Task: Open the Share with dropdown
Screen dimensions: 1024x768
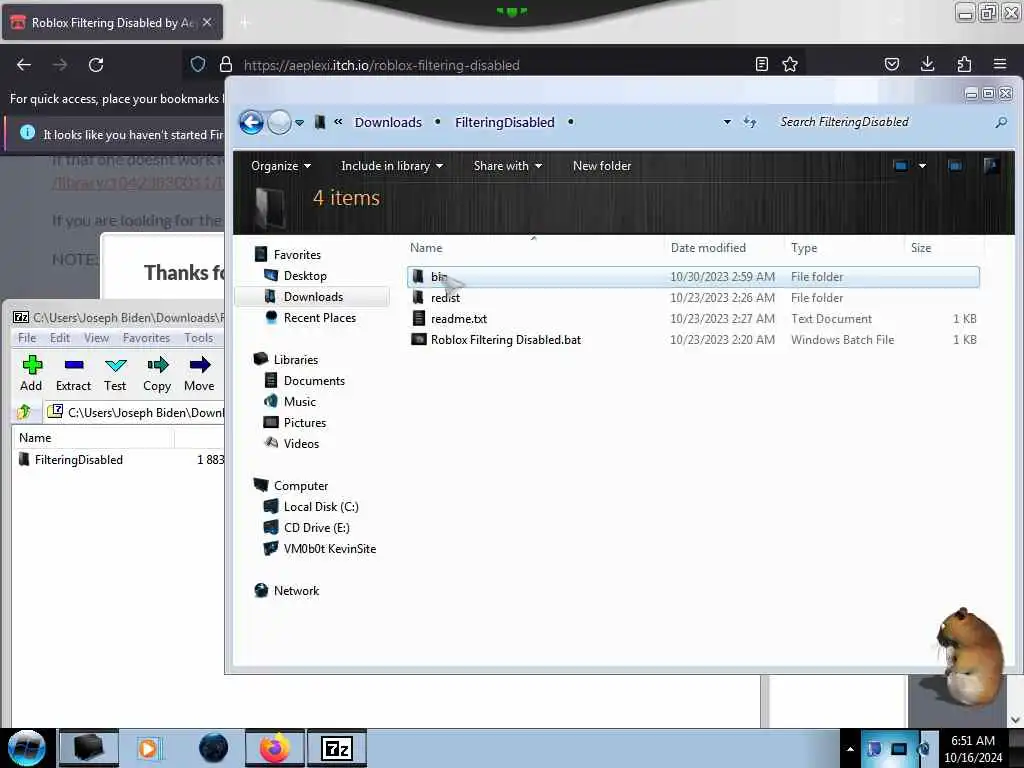Action: tap(507, 166)
